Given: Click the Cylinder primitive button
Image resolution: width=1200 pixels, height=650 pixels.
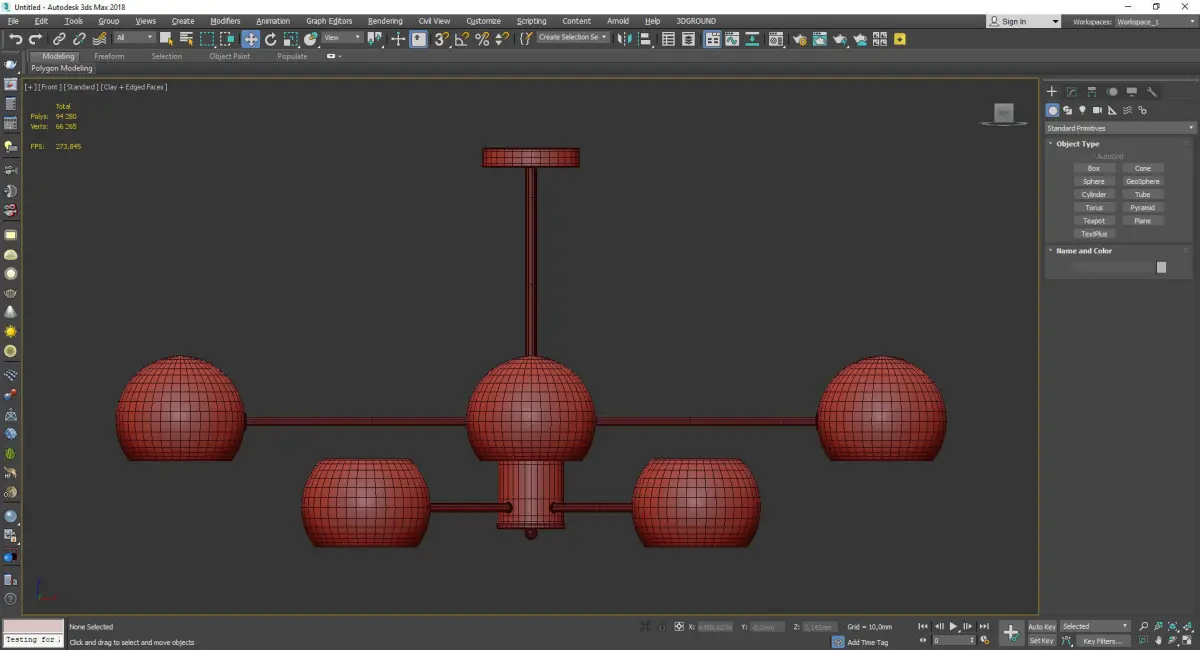Looking at the screenshot, I should (1094, 195).
